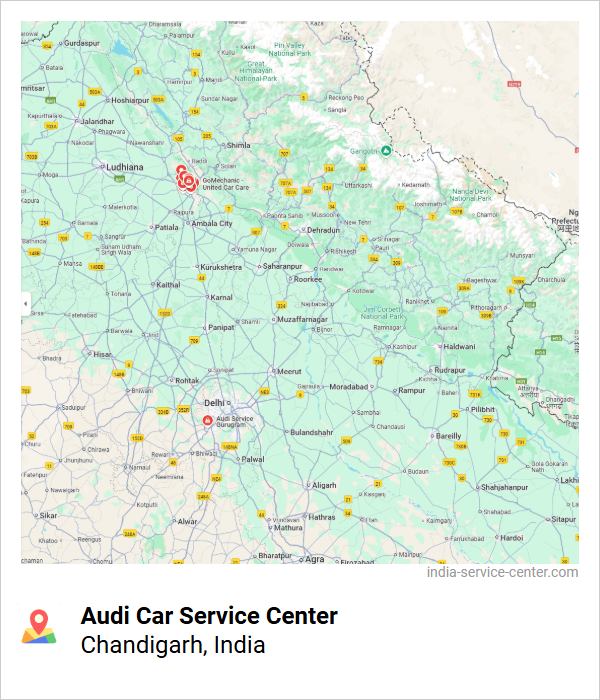Click the Moradabad label

pyautogui.click(x=349, y=387)
